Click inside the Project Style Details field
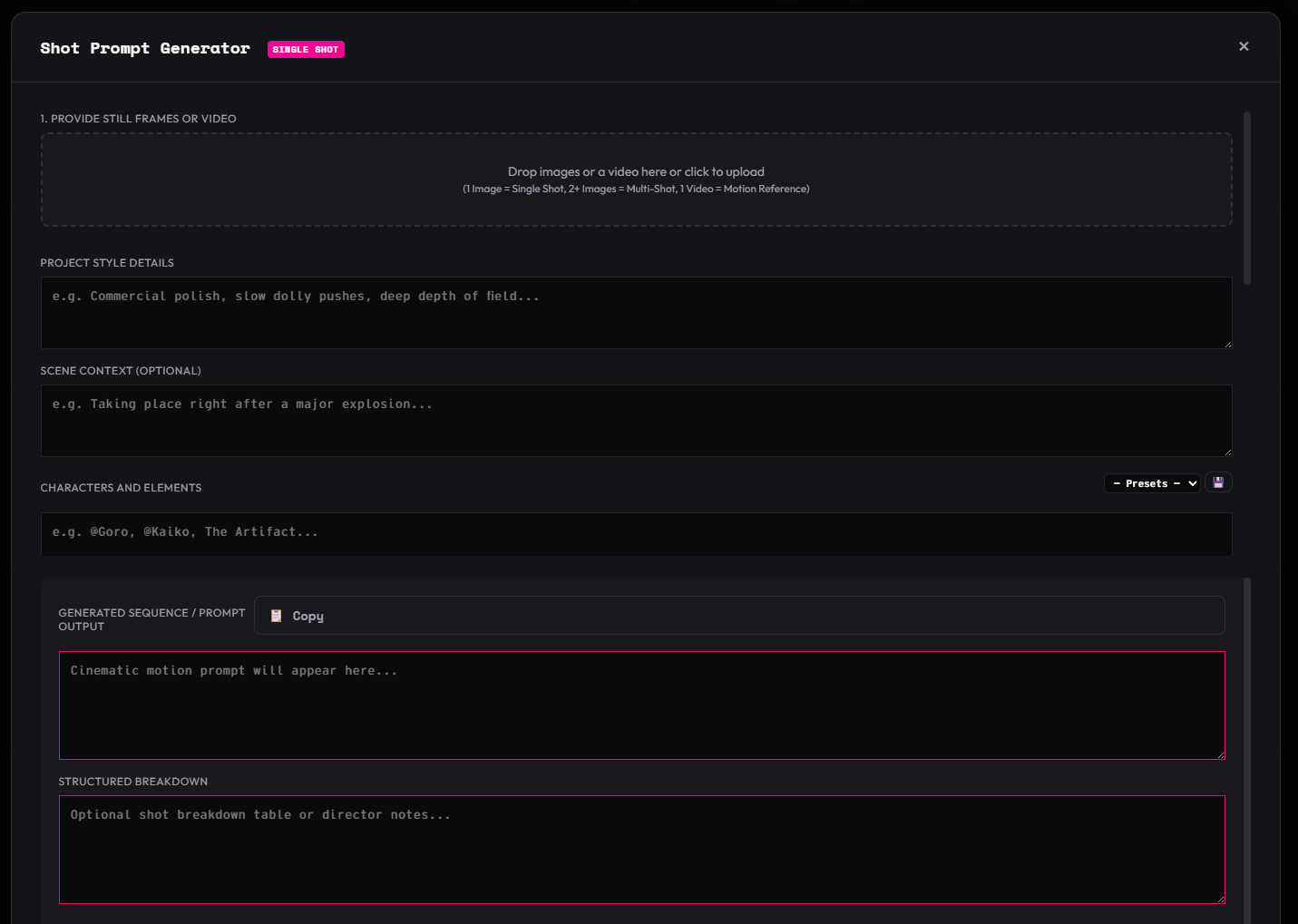This screenshot has height=924, width=1298. (635, 312)
